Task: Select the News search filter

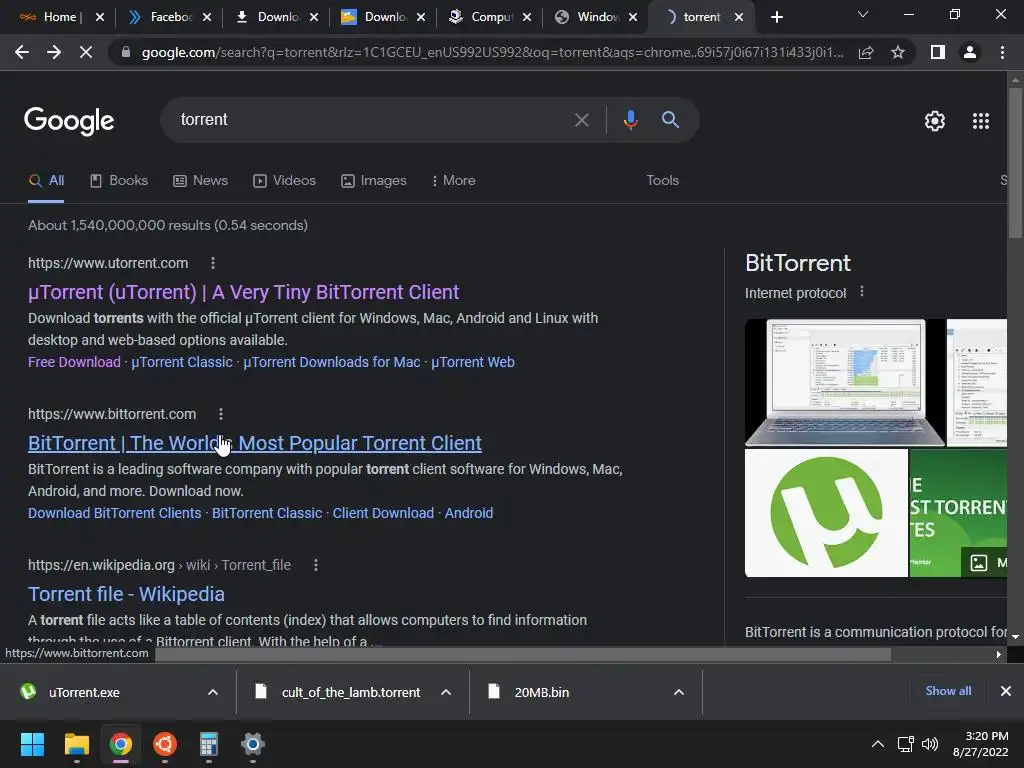Action: tap(200, 181)
